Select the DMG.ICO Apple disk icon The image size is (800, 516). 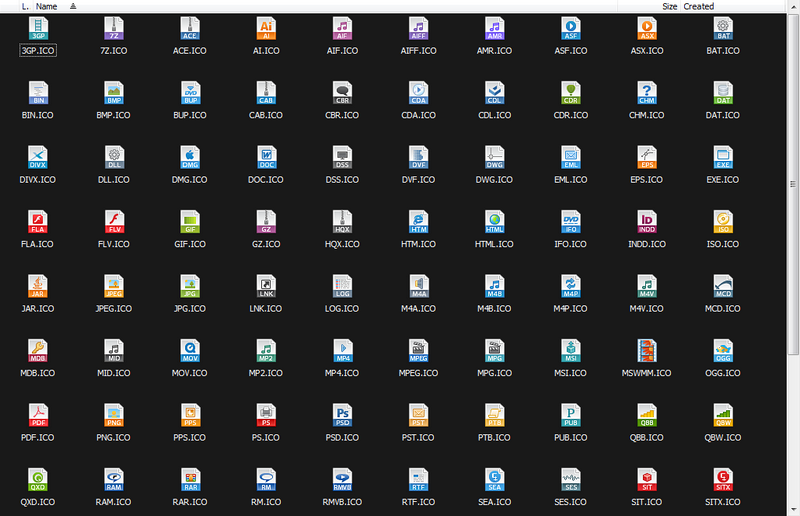[x=190, y=158]
